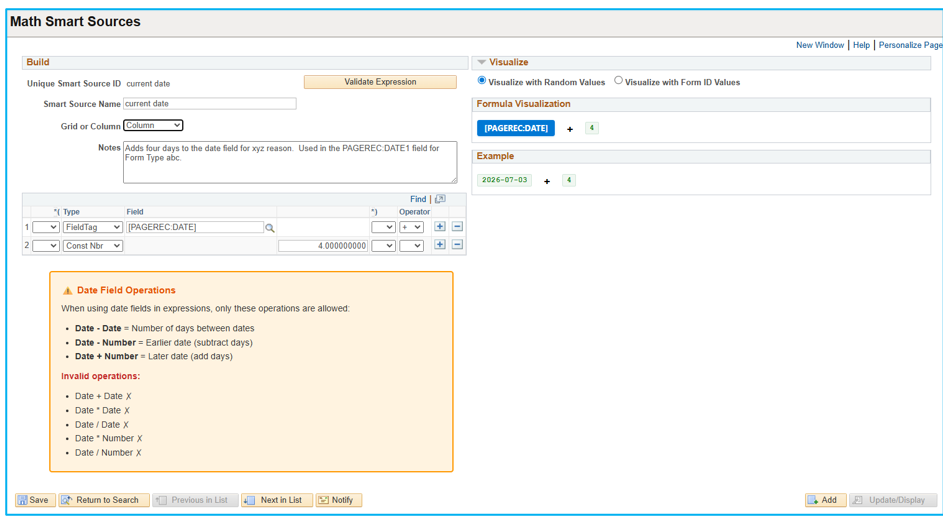Delete row 1 with minus icon
The width and height of the screenshot is (943, 521).
457,227
